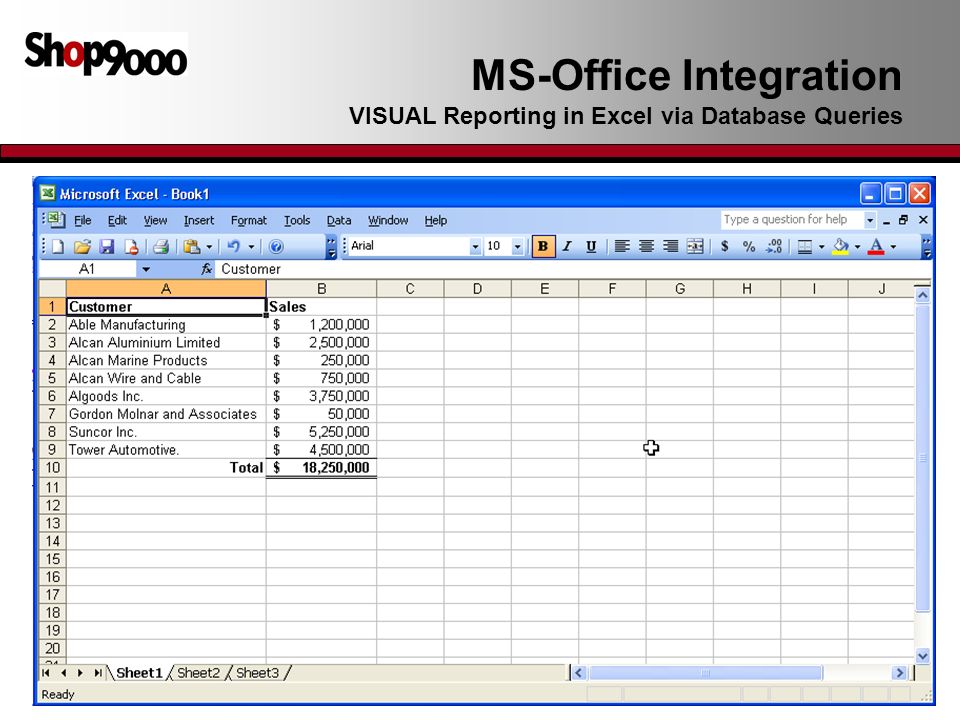Click the horizontal scrollbar right arrow
The width and height of the screenshot is (960, 720).
pyautogui.click(x=899, y=673)
